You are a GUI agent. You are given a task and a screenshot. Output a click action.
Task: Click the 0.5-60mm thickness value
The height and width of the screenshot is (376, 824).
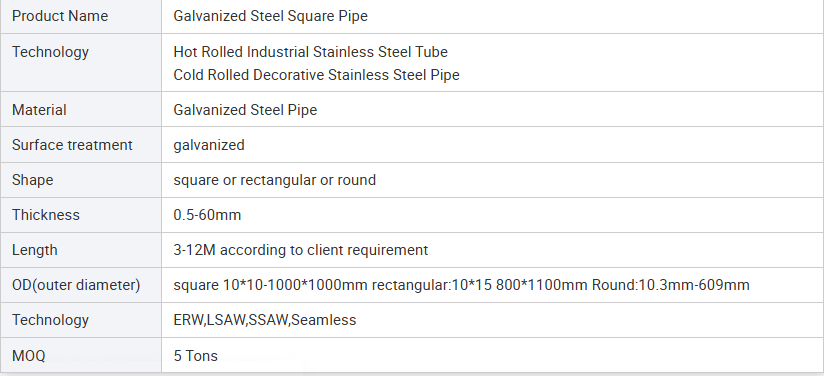207,215
